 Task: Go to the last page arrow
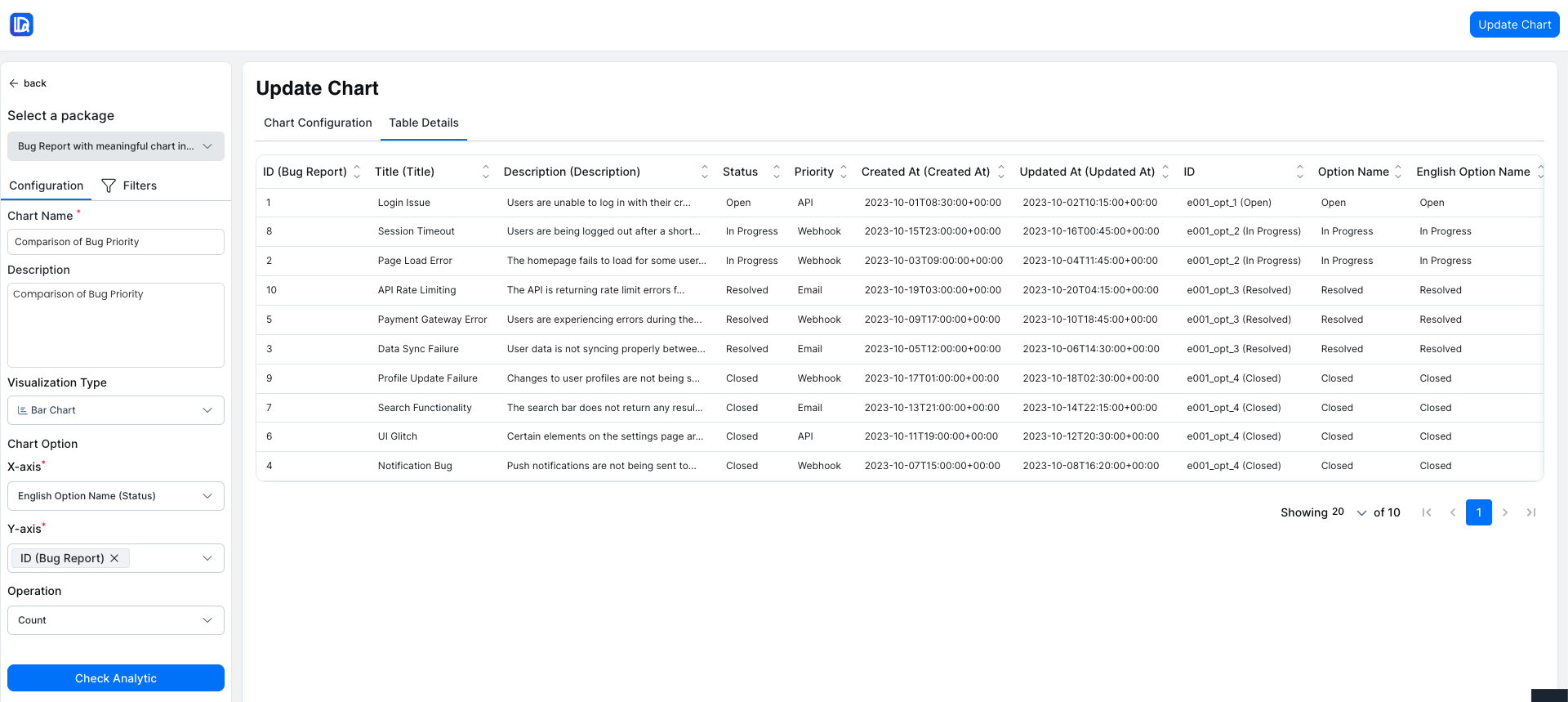(x=1531, y=512)
